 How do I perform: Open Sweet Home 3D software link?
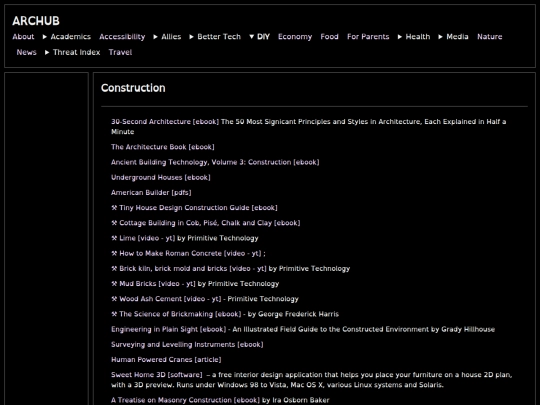pyautogui.click(x=157, y=375)
